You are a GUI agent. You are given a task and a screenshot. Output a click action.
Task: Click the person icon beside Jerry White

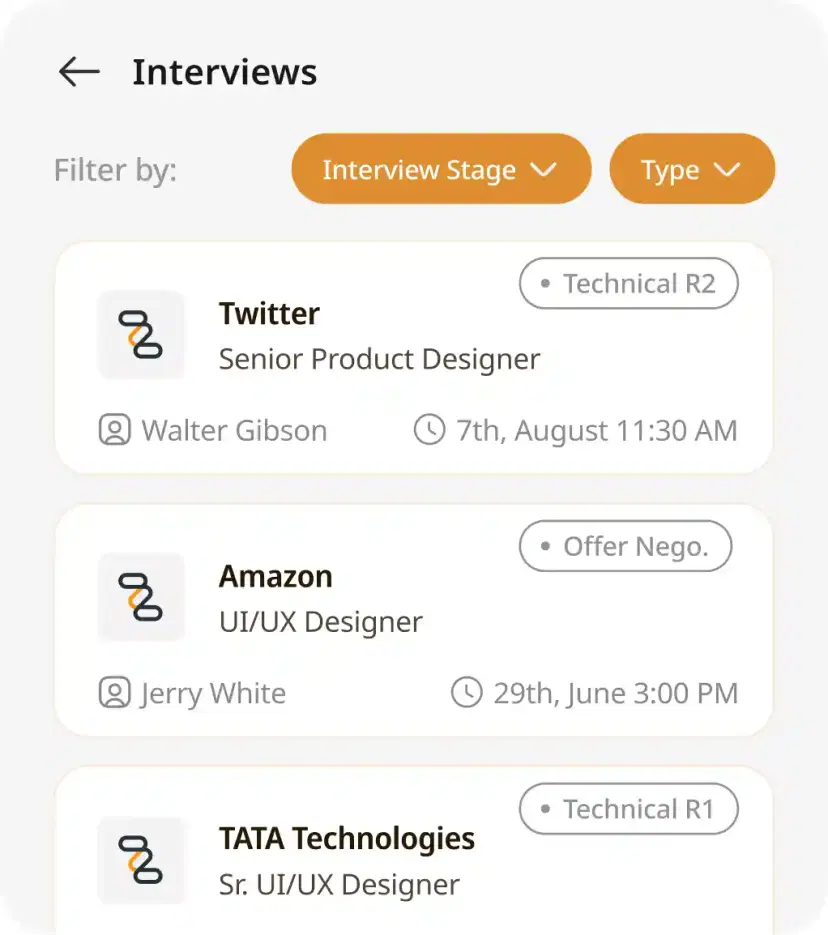click(115, 693)
